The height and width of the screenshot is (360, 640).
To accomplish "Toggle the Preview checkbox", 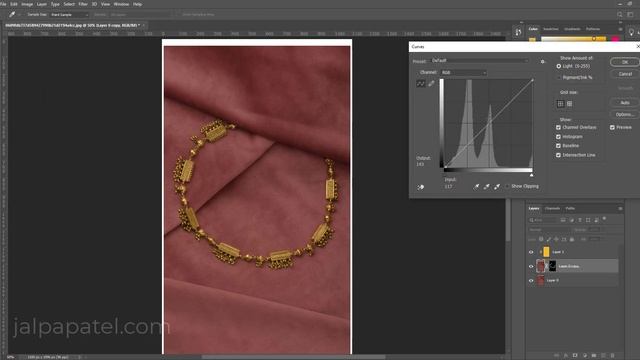I will pos(612,127).
